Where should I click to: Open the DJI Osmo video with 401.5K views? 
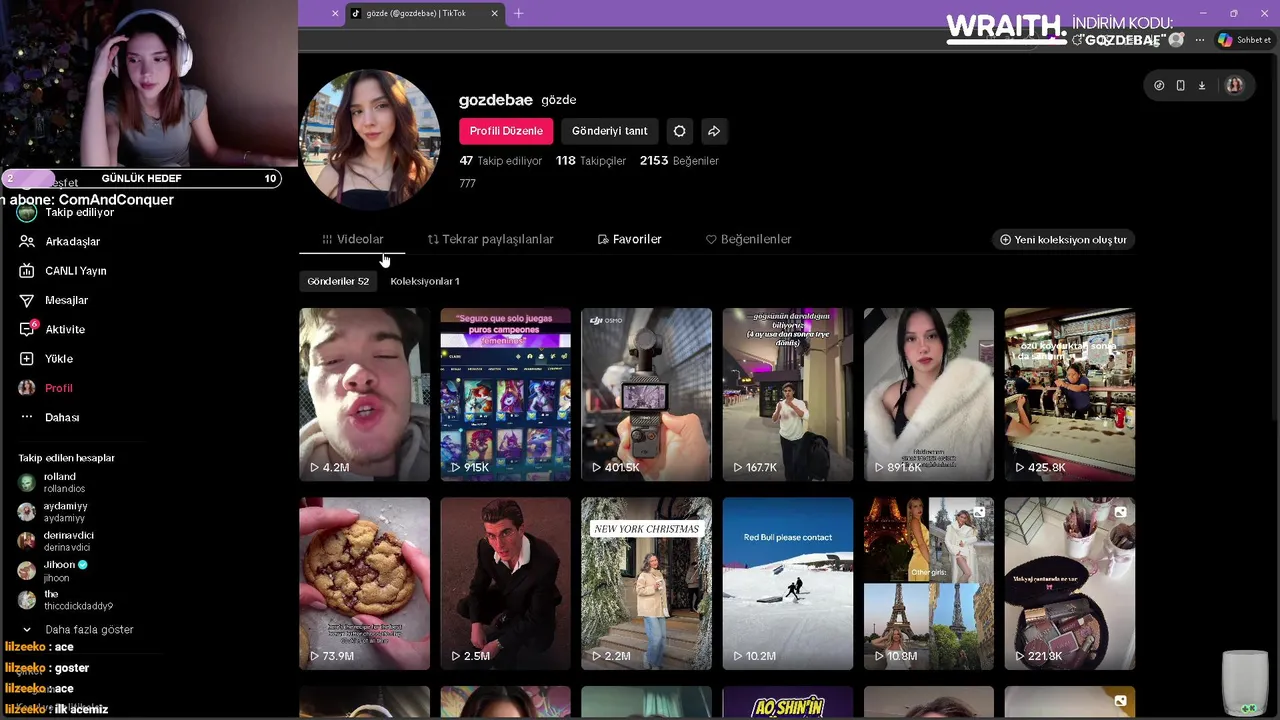(646, 394)
